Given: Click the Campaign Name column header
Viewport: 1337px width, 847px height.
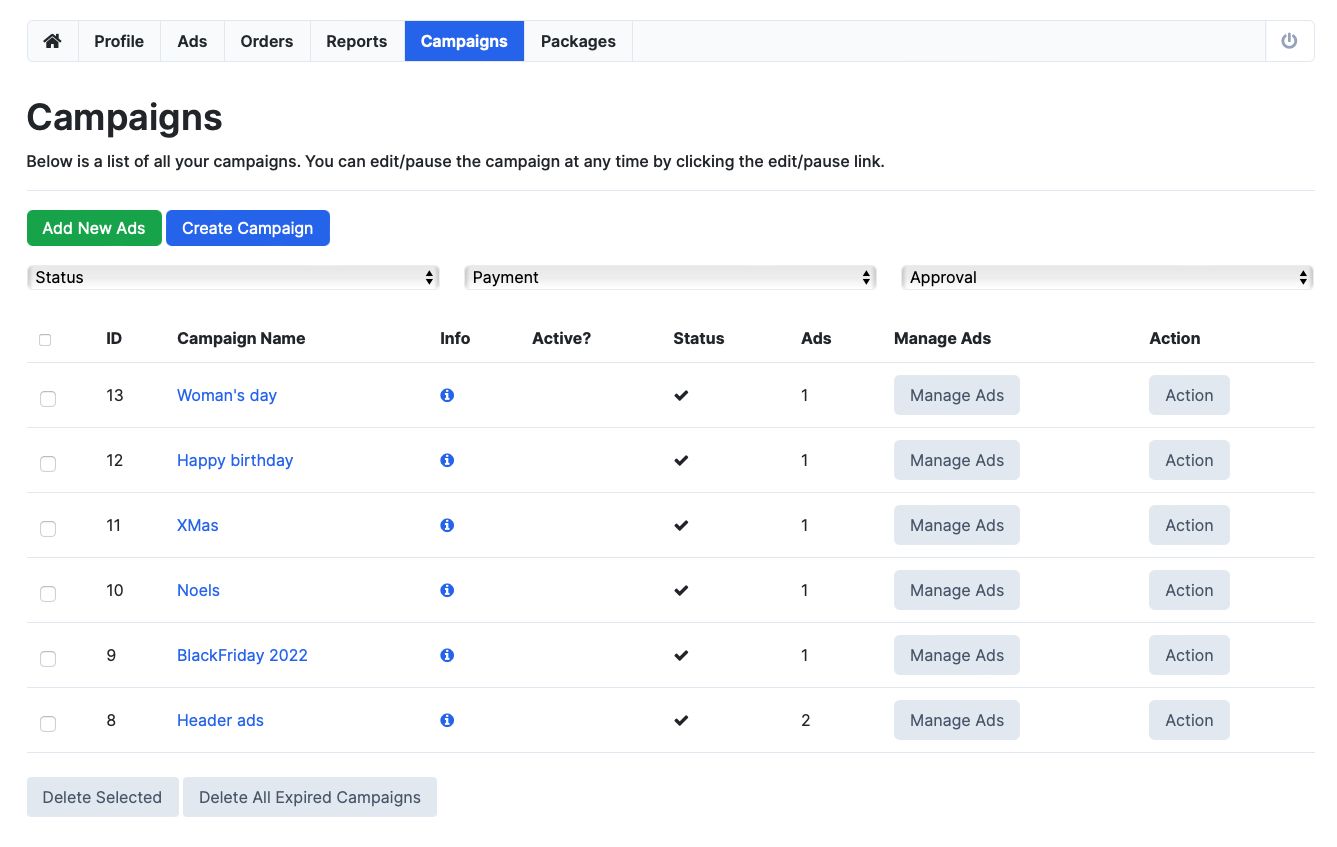Looking at the screenshot, I should [241, 338].
